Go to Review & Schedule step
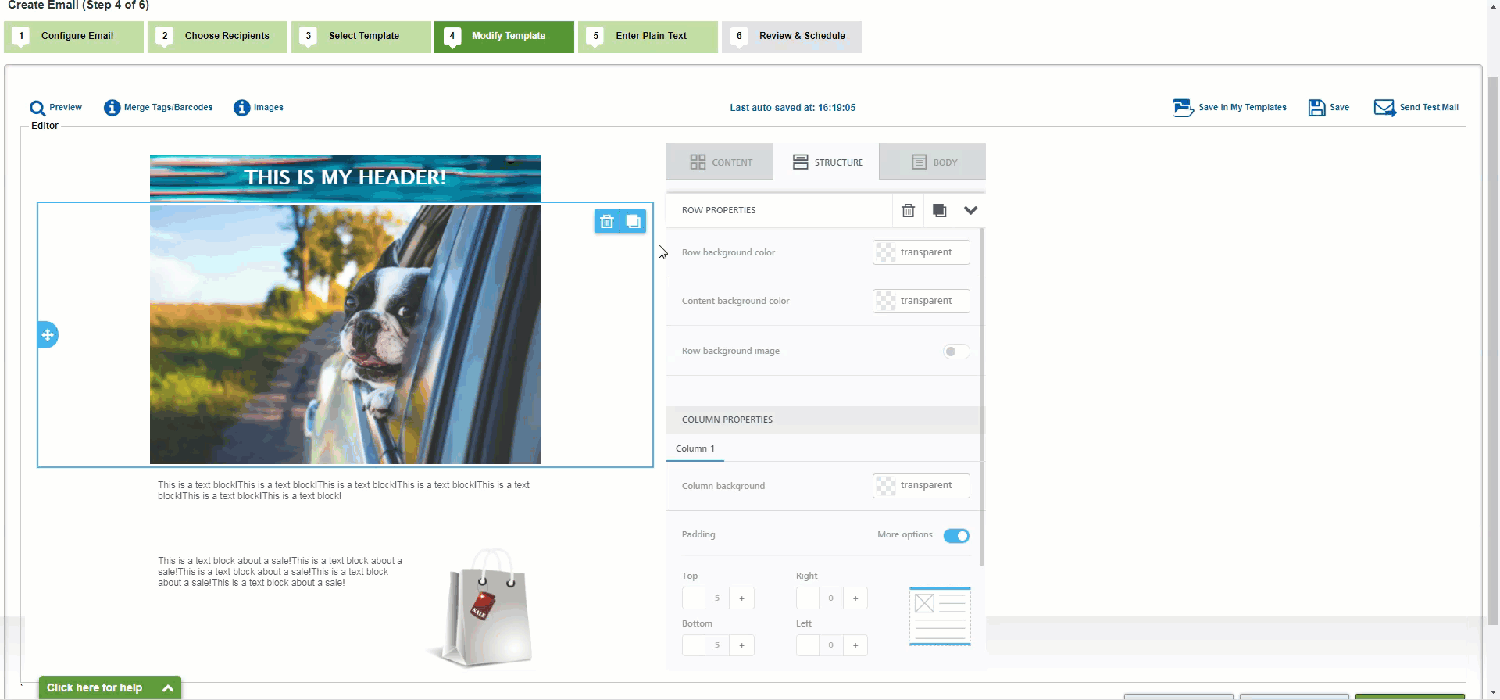 tap(791, 36)
